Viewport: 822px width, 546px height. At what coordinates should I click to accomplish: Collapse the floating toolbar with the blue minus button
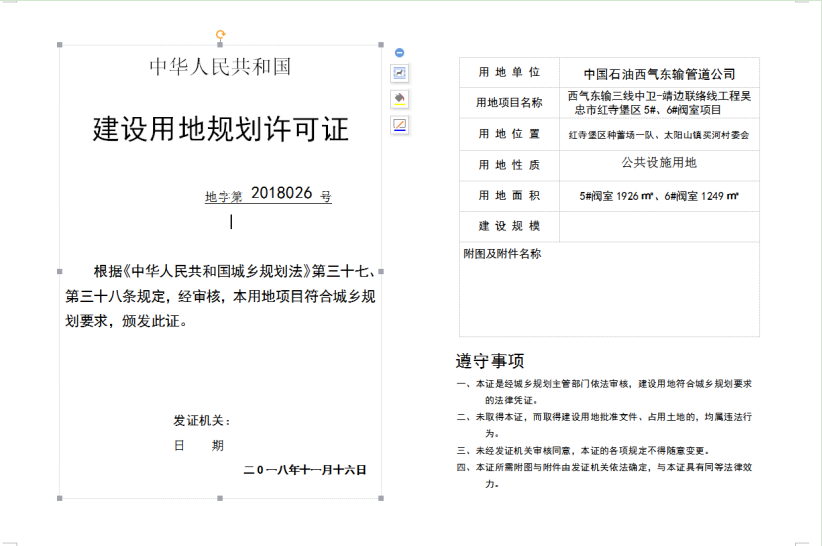tap(399, 52)
